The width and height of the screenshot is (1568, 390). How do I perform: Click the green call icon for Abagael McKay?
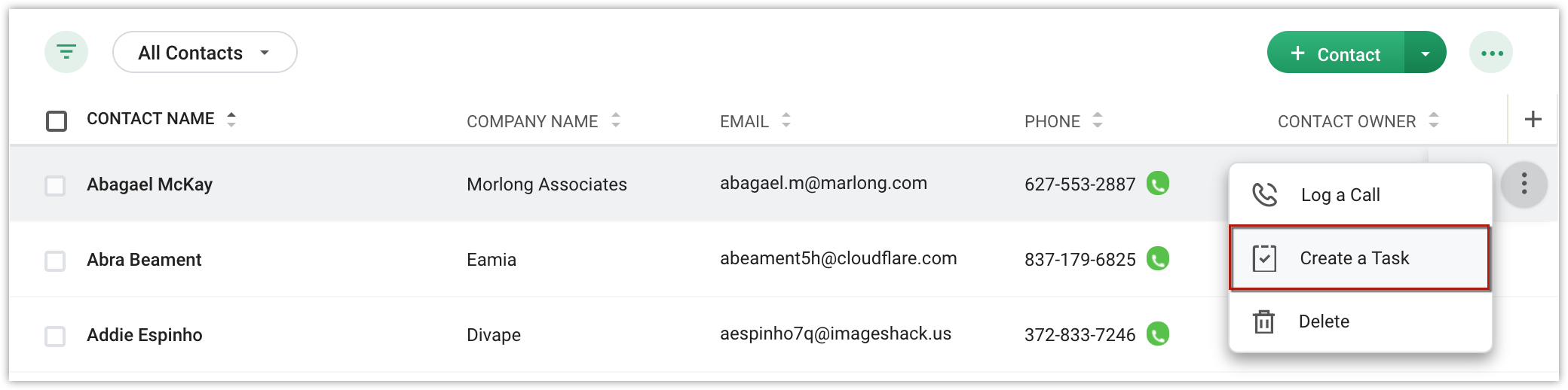[1158, 183]
